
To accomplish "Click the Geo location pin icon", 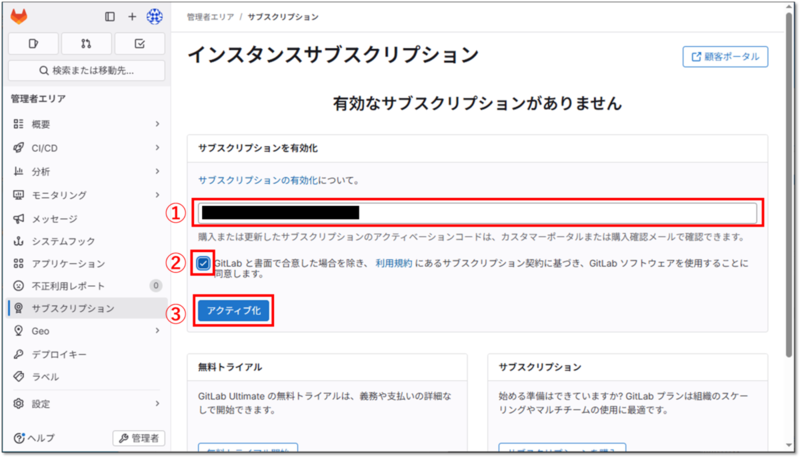I will coord(18,331).
